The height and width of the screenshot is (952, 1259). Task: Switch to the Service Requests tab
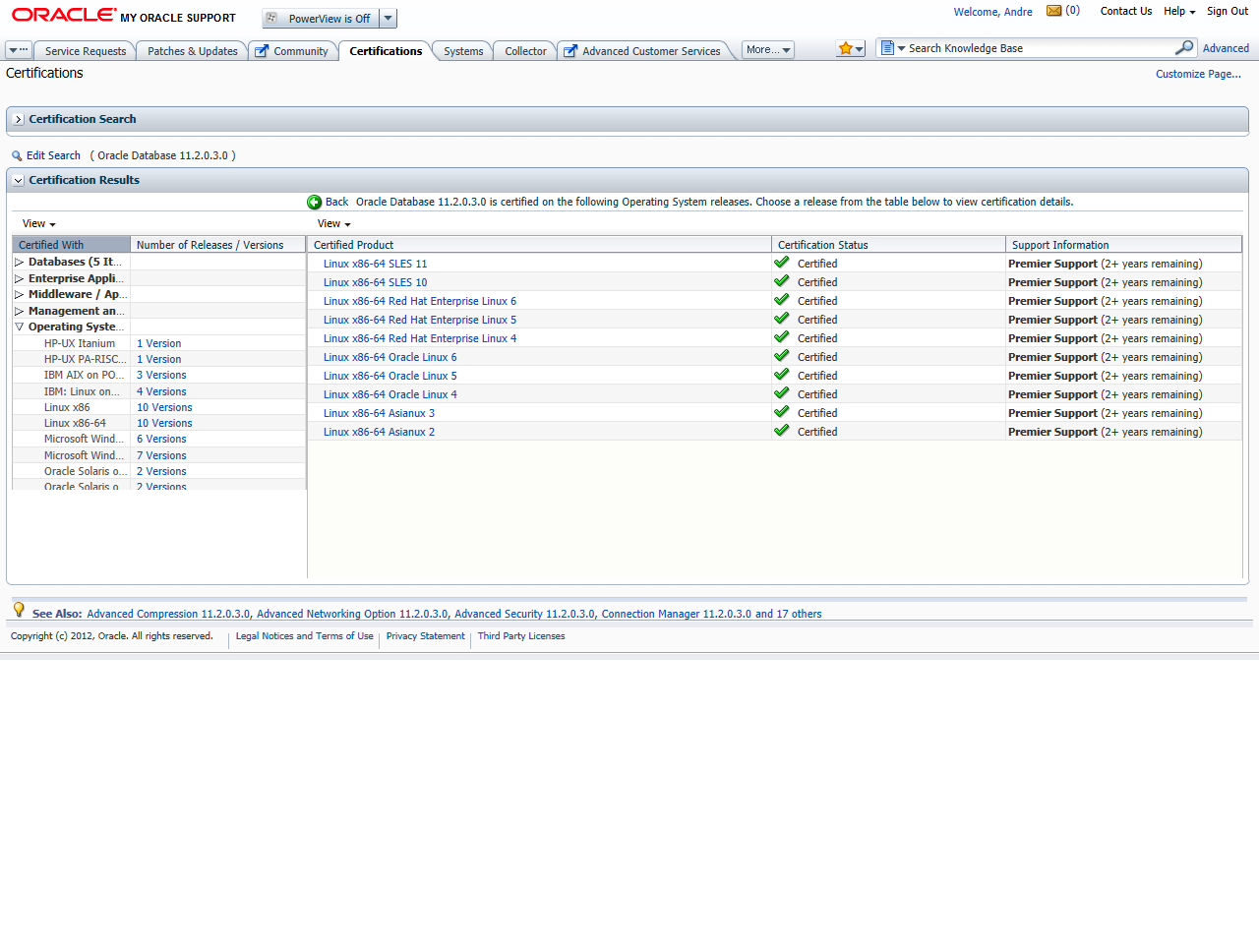[86, 51]
